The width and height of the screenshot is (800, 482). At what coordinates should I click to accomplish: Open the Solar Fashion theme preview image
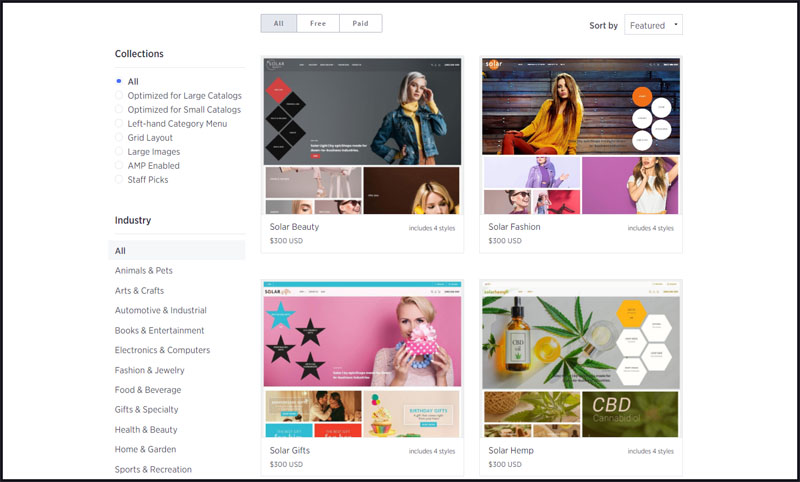click(580, 136)
